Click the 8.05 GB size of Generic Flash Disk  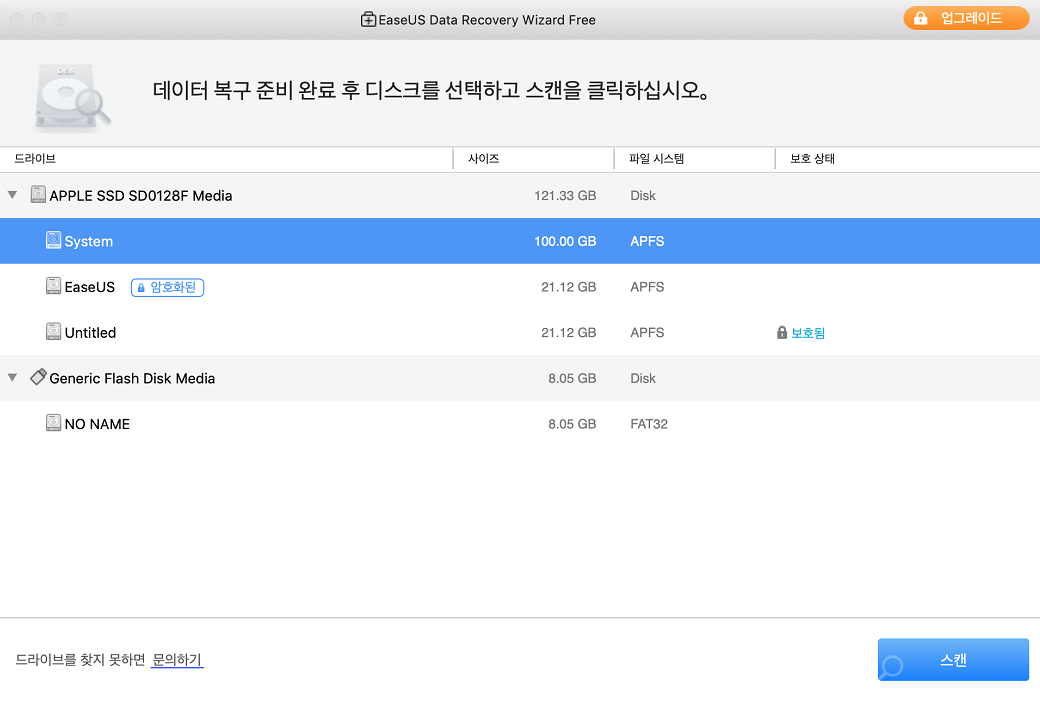coord(572,378)
